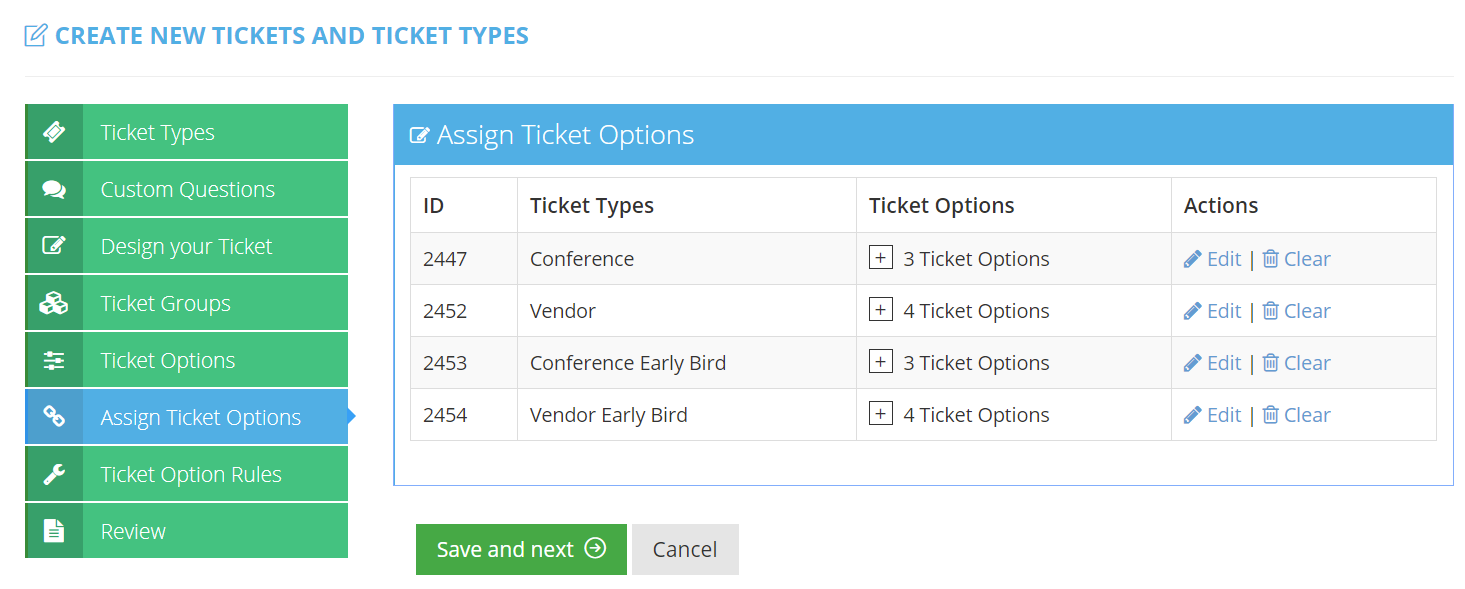
Task: Click the document icon beside Review
Action: click(54, 531)
